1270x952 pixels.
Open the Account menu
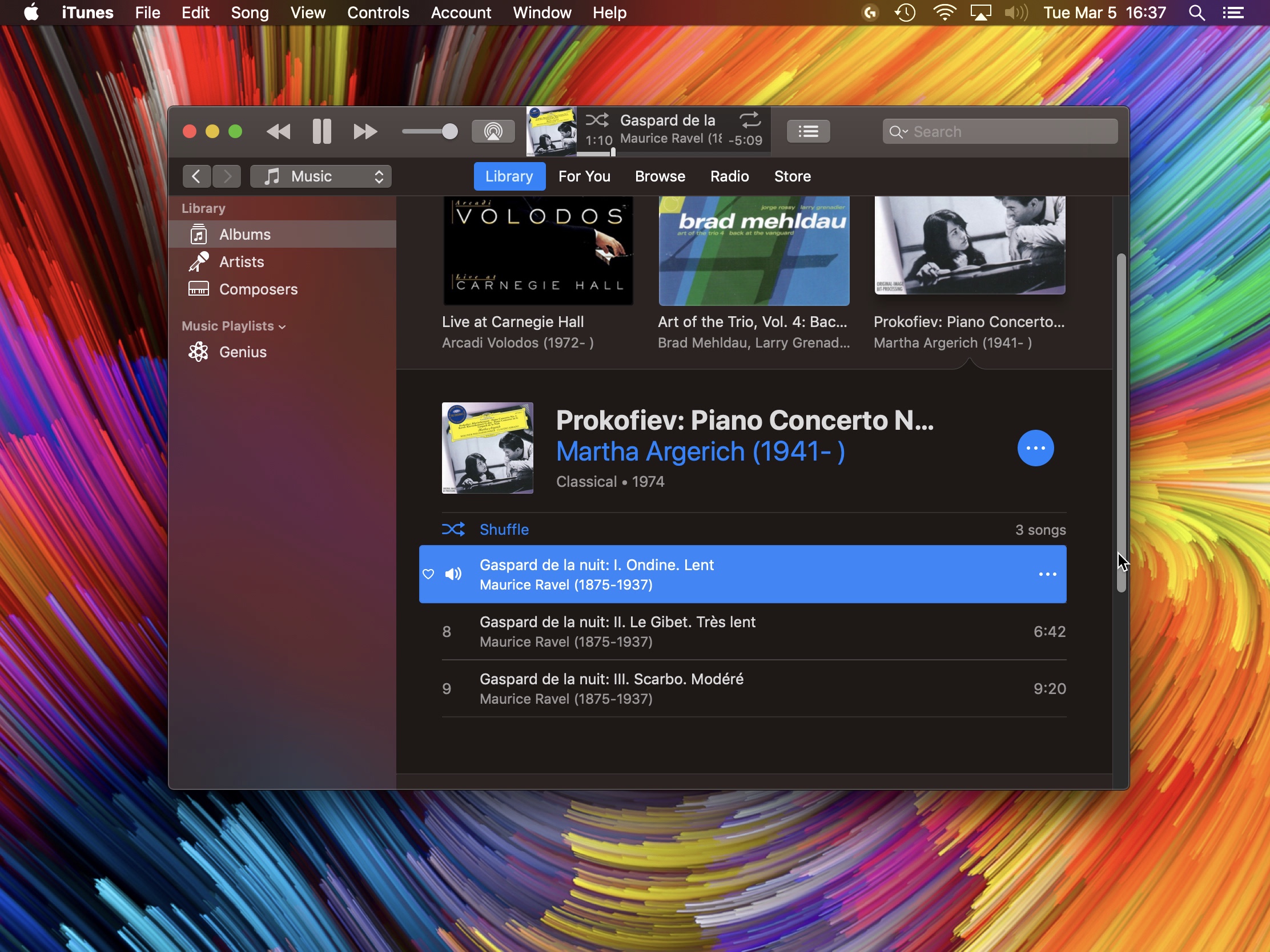click(x=460, y=13)
